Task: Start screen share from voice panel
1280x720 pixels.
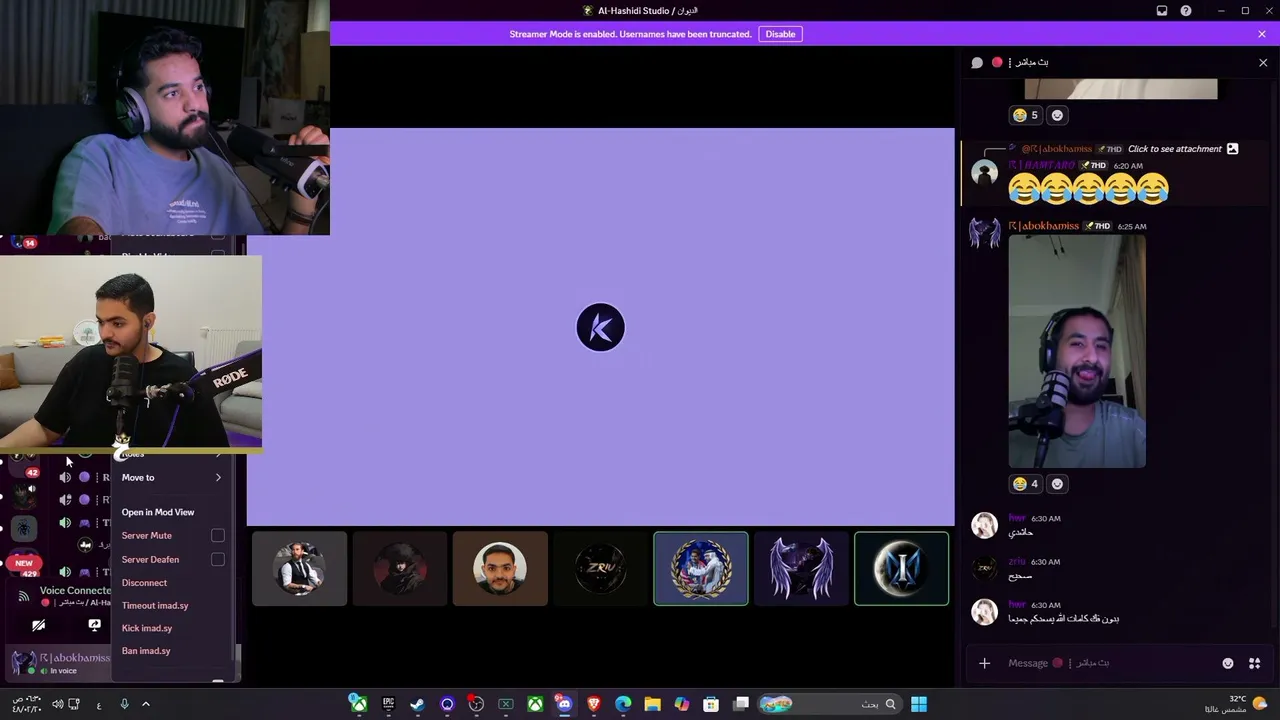Action: (94, 625)
